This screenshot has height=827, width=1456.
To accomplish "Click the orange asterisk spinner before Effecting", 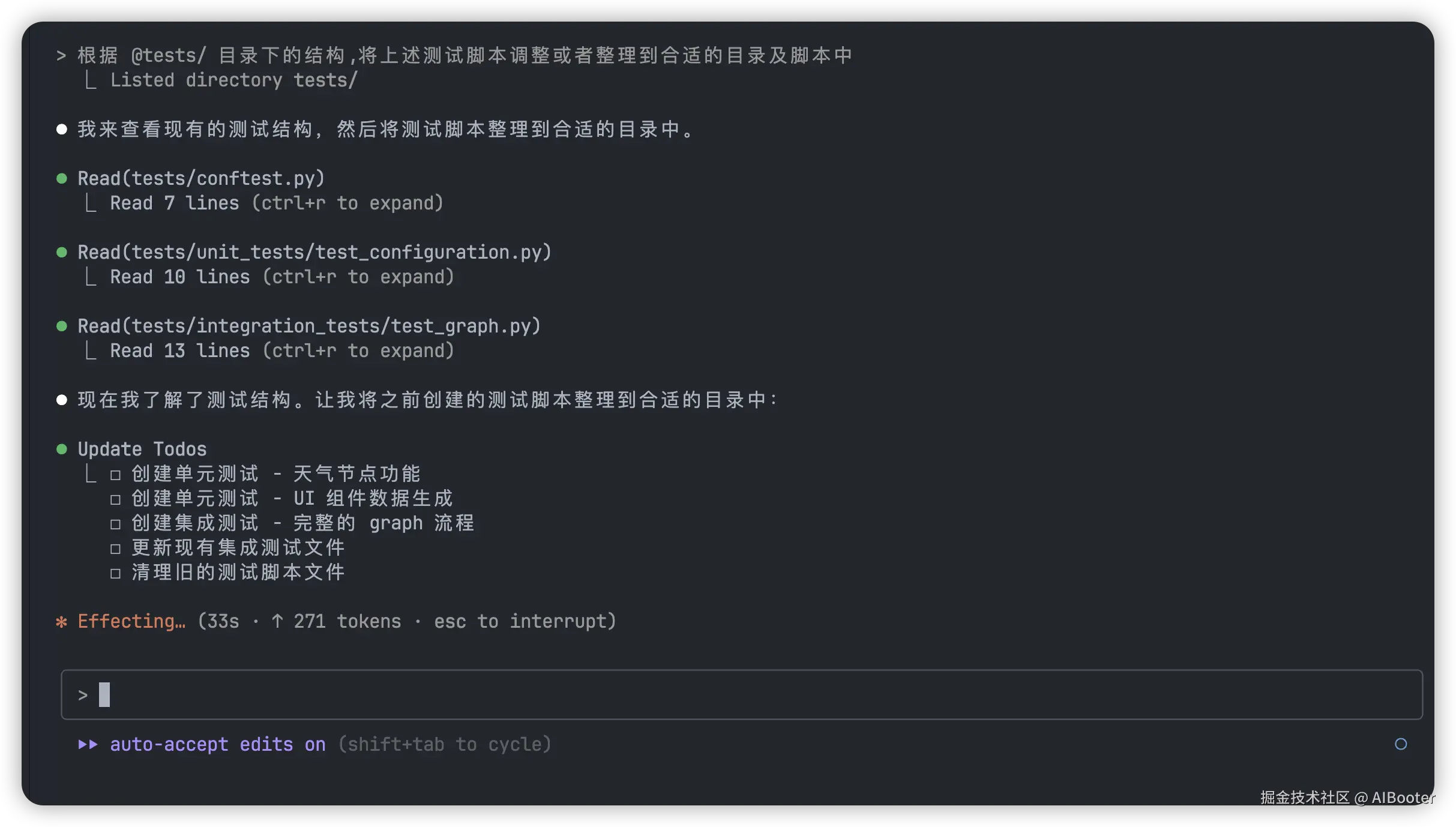I will pos(61,622).
